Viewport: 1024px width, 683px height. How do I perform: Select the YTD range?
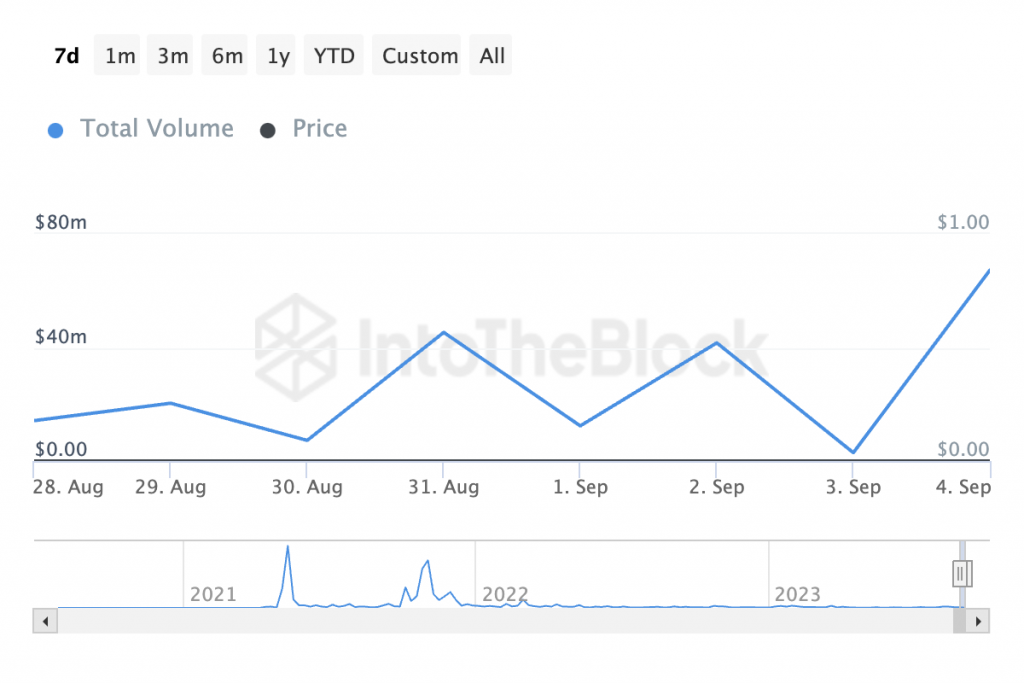pyautogui.click(x=334, y=56)
